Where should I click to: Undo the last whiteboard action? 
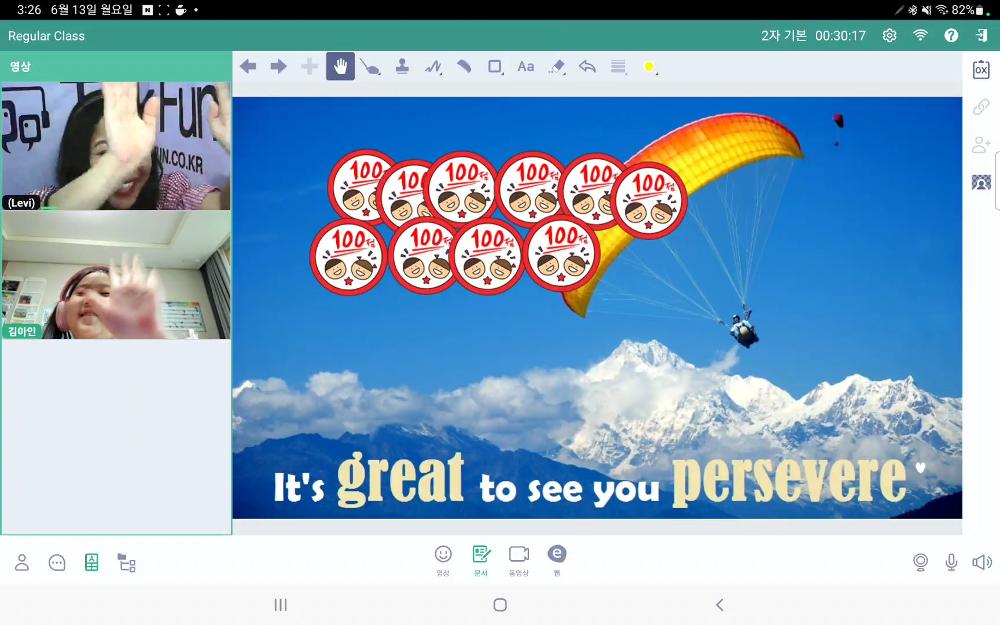(588, 67)
